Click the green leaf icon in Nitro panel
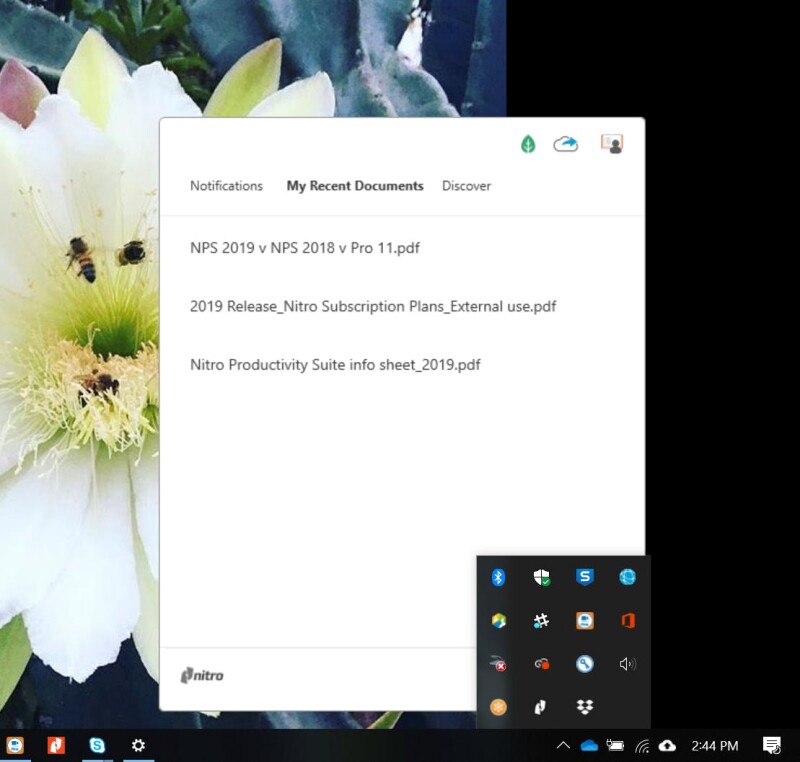The height and width of the screenshot is (762, 800). 528,145
